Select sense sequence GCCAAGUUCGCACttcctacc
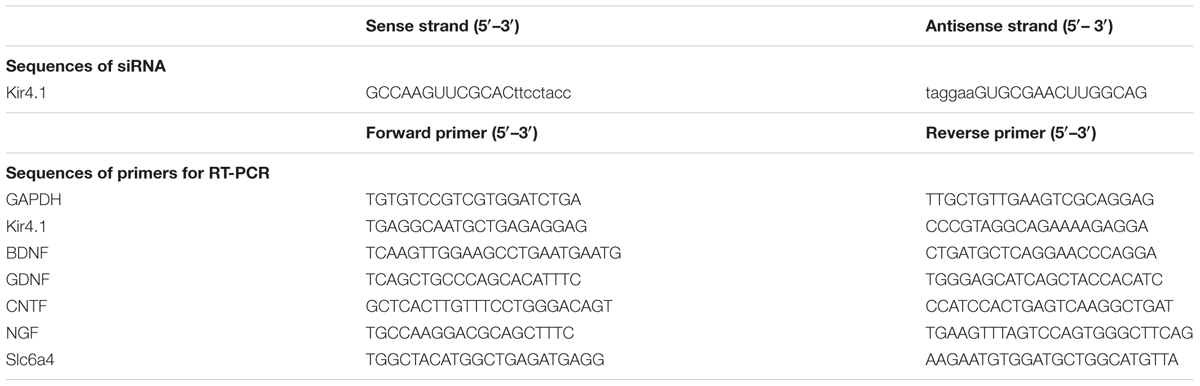This screenshot has height=386, width=1200. pos(470,92)
